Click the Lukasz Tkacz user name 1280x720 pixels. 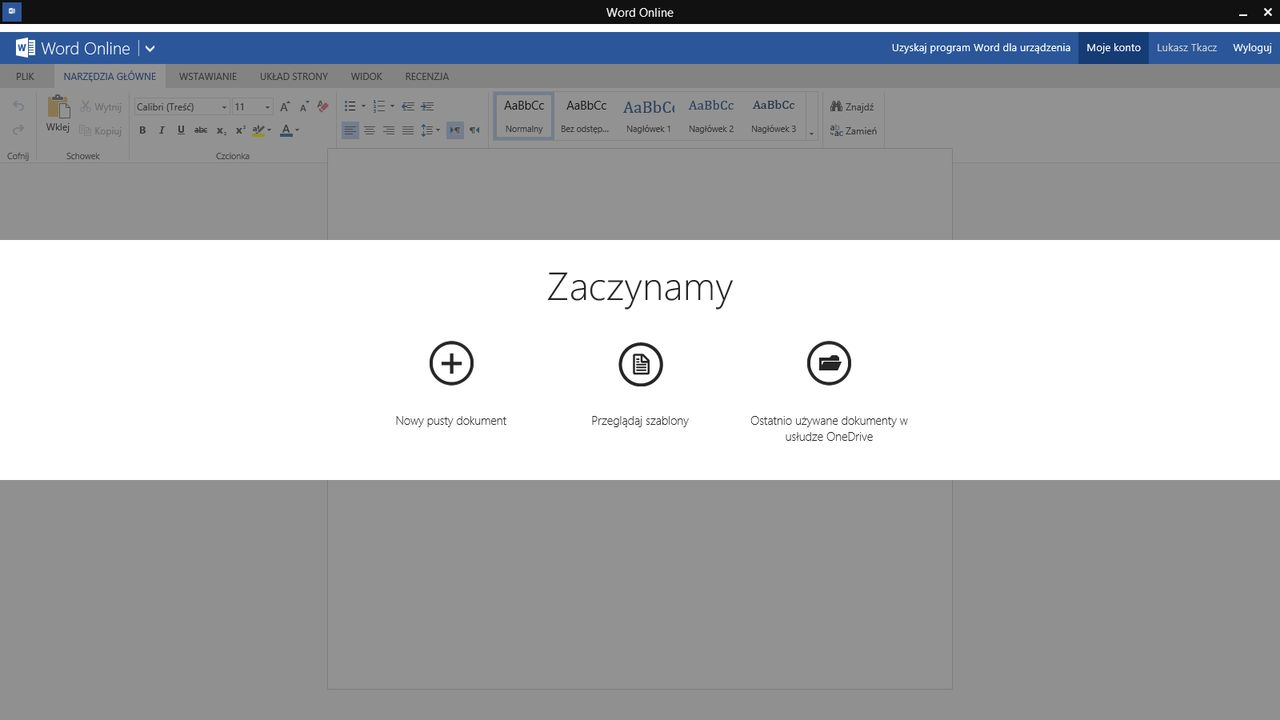point(1187,48)
